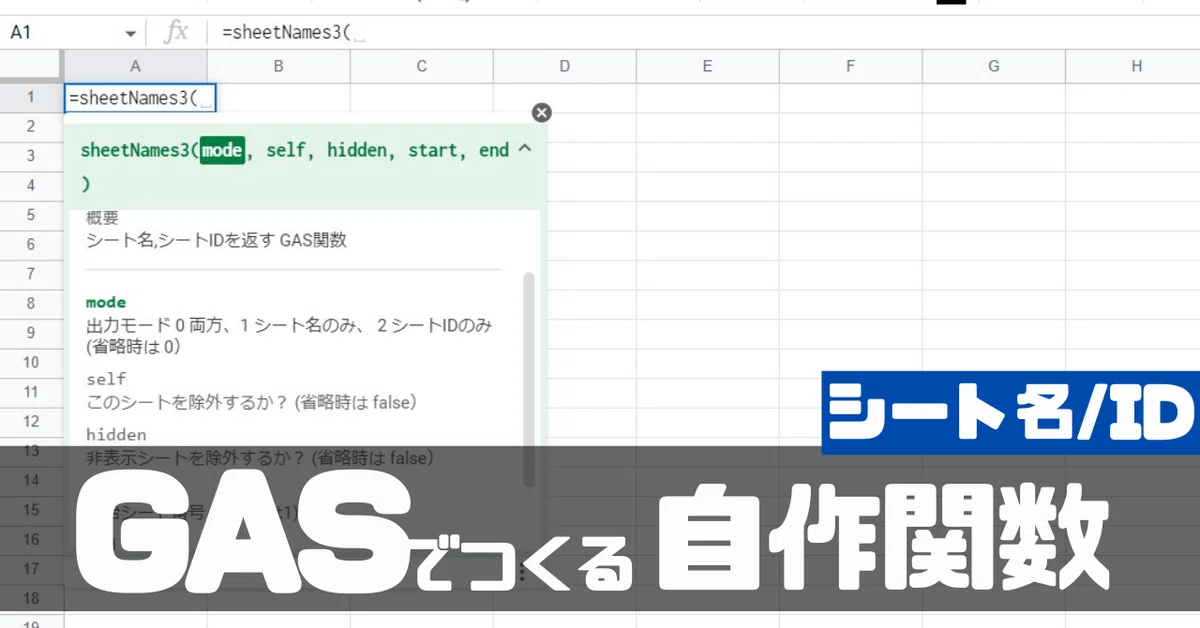The height and width of the screenshot is (628, 1200).
Task: Select row 2 header
Action: pyautogui.click(x=32, y=126)
